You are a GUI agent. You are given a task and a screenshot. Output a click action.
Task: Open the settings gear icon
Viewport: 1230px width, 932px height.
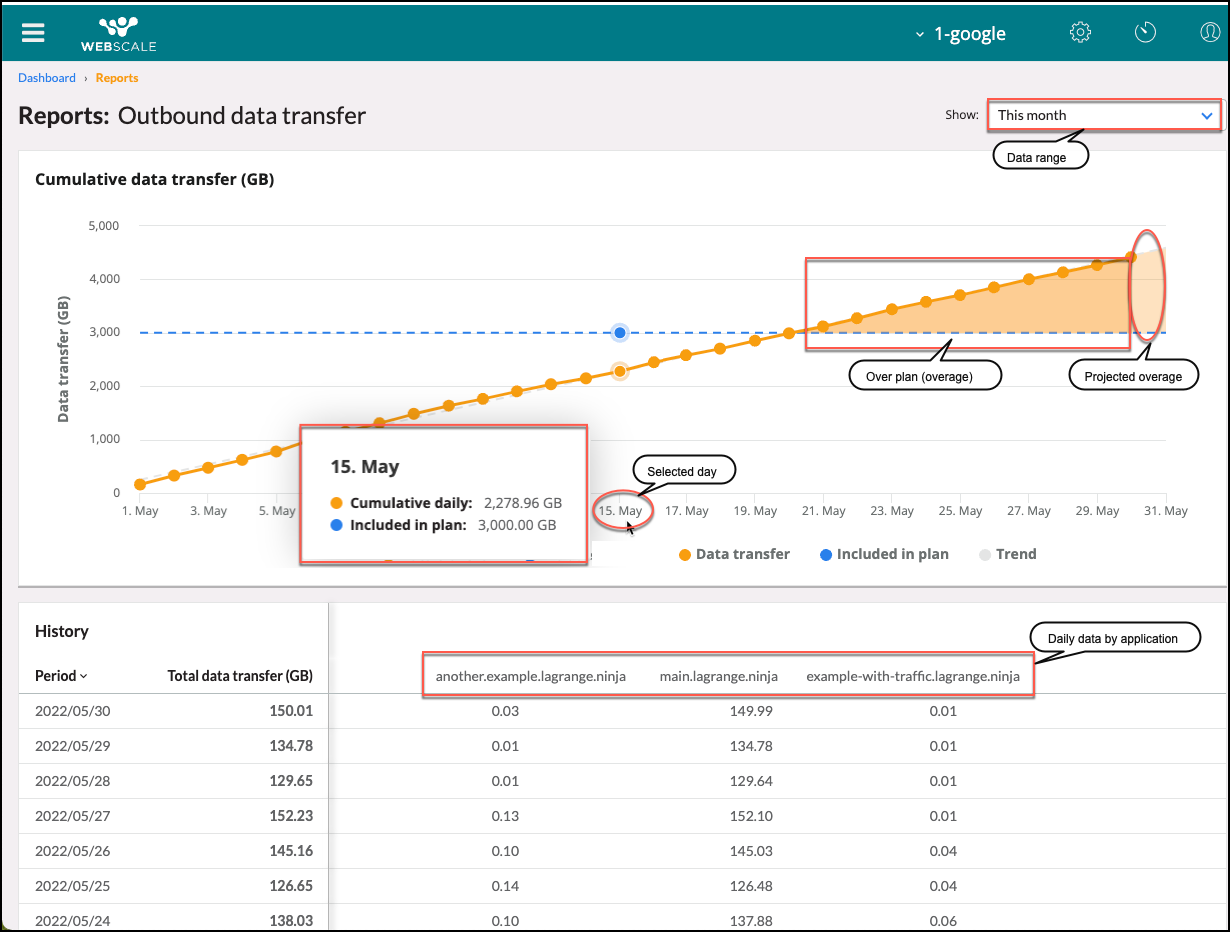click(x=1080, y=32)
